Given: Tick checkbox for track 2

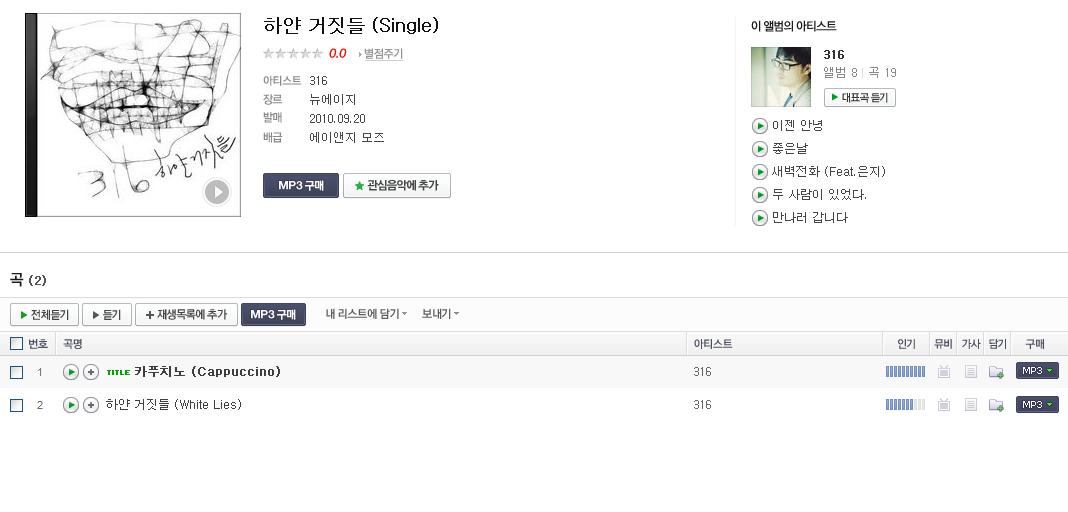Looking at the screenshot, I should click(x=16, y=406).
